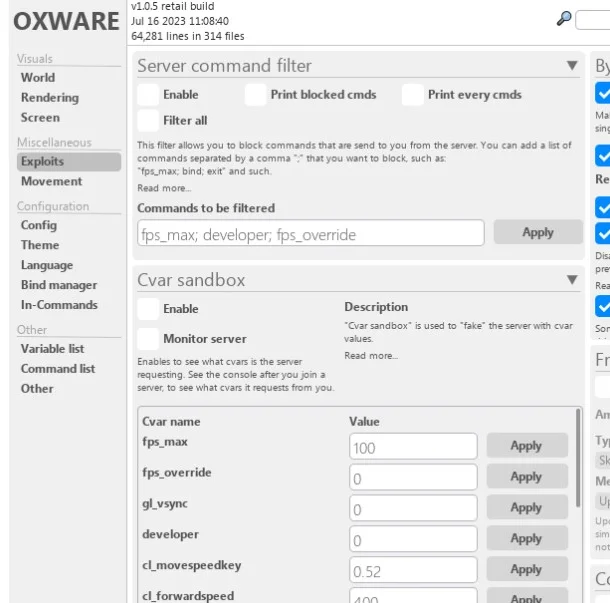Screen dimensions: 610x603
Task: Go to the Movement tab
Action: [51, 181]
